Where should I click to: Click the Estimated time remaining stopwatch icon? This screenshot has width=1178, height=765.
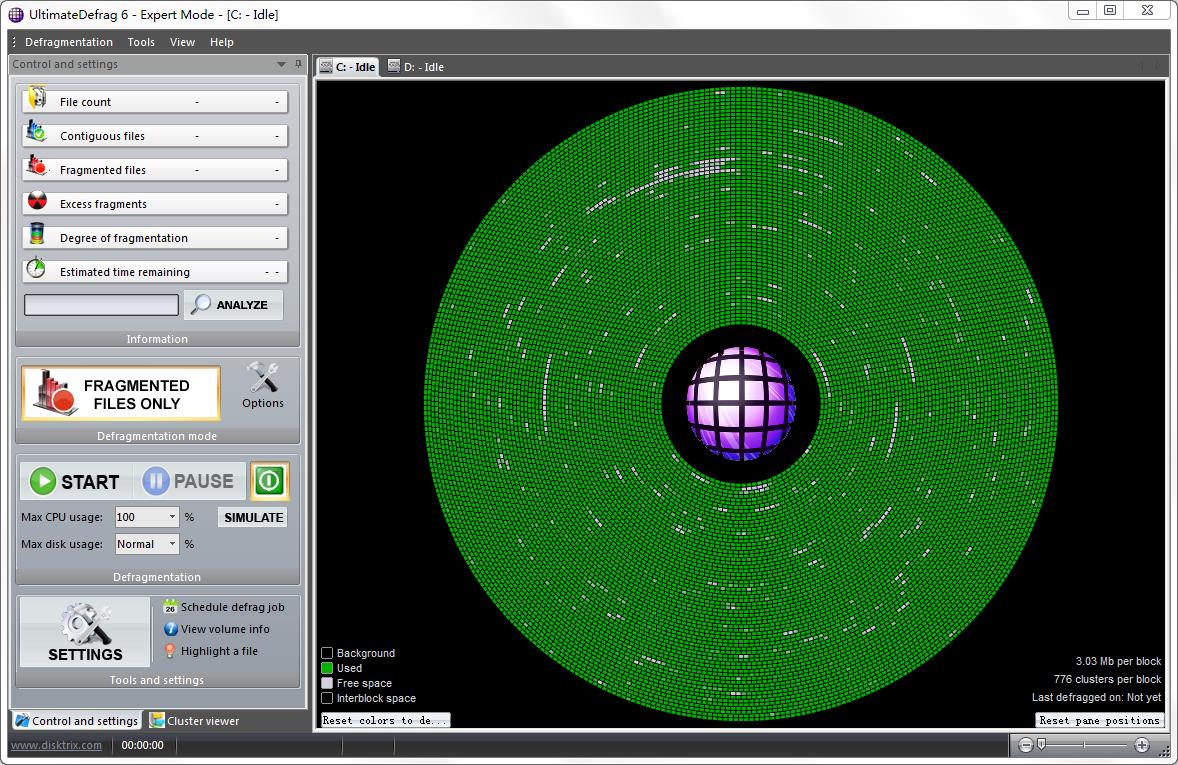36,268
